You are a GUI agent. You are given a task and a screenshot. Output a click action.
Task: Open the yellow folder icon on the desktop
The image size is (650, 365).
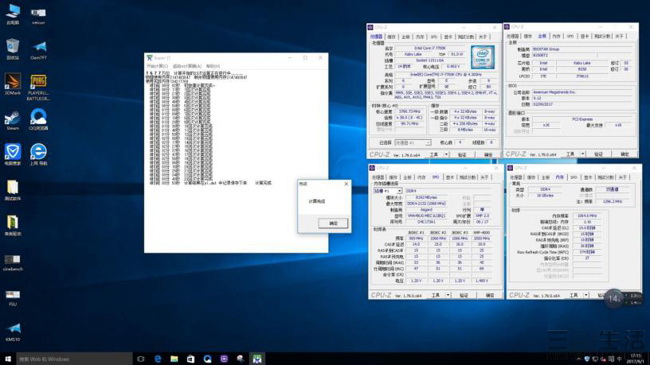point(12,190)
